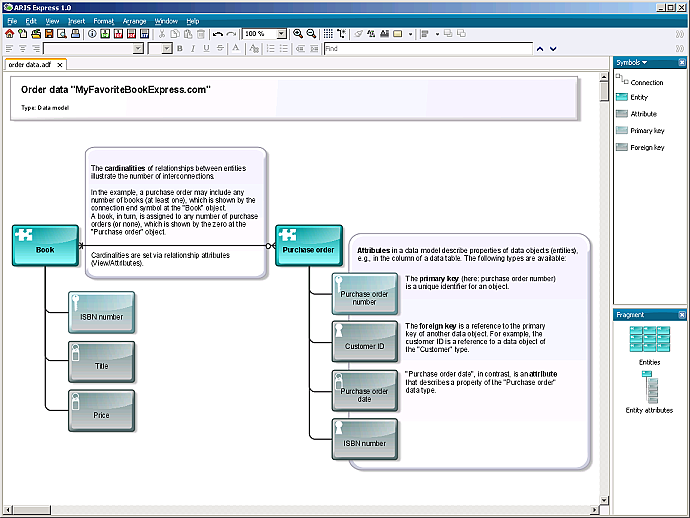Select the Entity symbol
Viewport: 690px width, 518px height.
click(x=632, y=97)
